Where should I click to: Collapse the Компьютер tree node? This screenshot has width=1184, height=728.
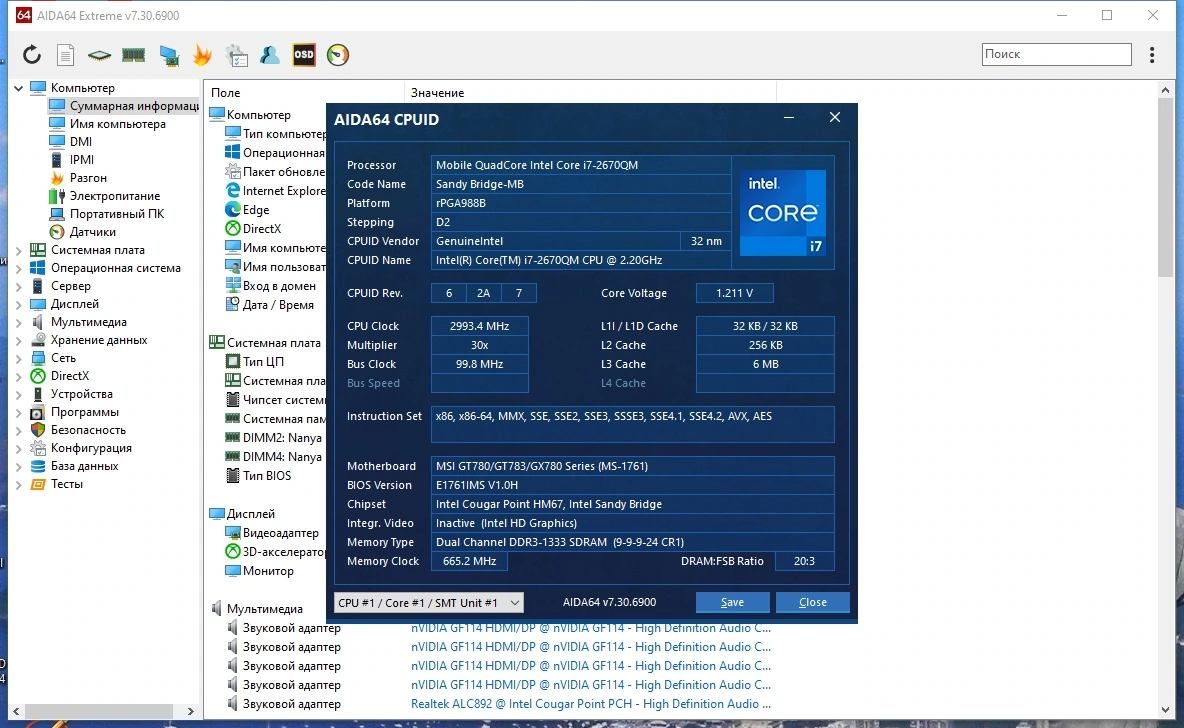[x=19, y=88]
